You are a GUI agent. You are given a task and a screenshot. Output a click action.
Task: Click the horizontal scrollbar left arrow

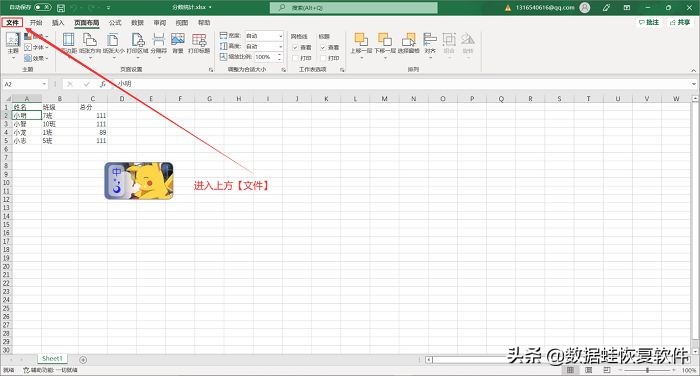click(x=429, y=359)
